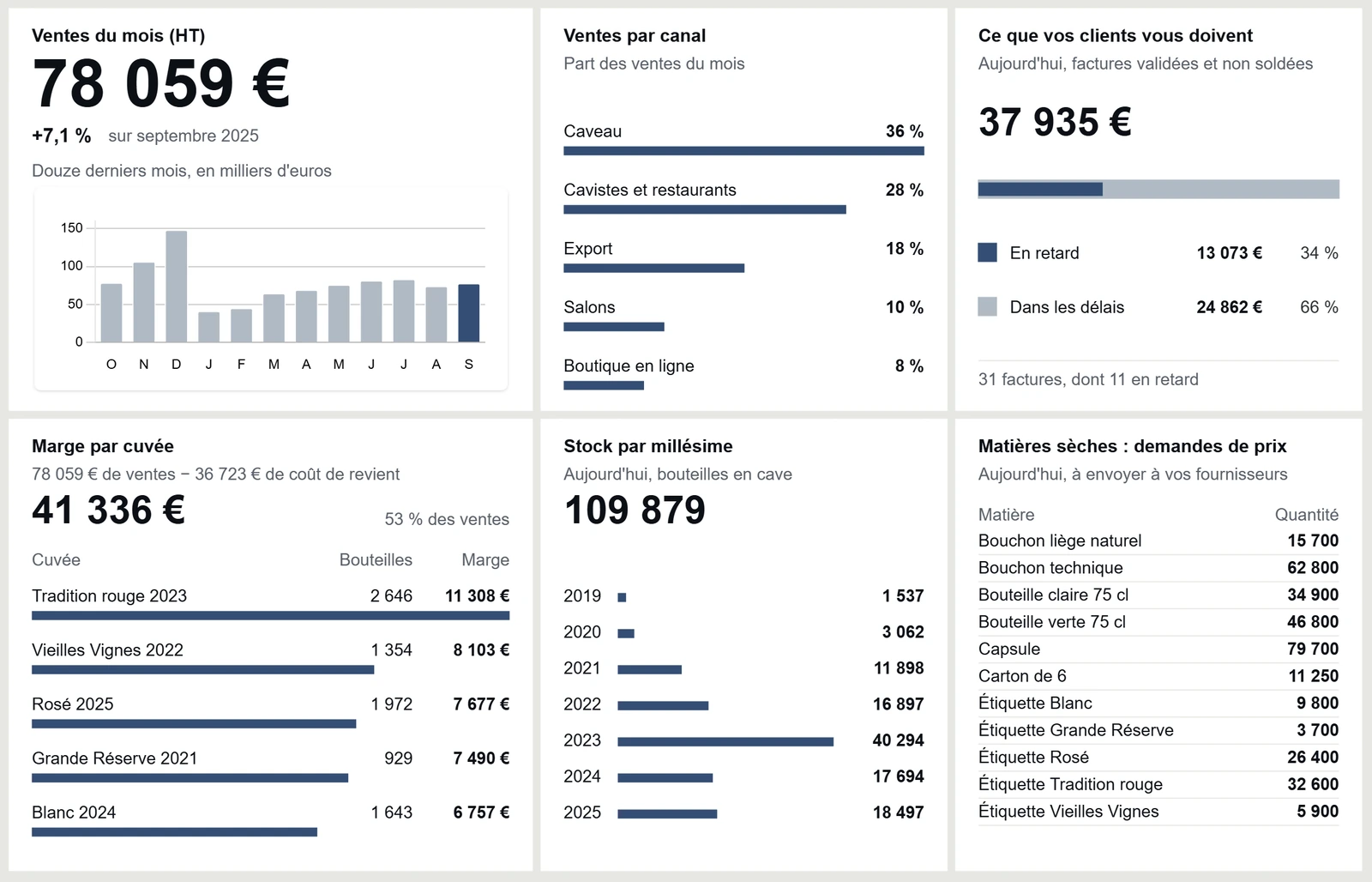The height and width of the screenshot is (882, 1372).
Task: Click the +7,1 % variation value
Action: (62, 136)
